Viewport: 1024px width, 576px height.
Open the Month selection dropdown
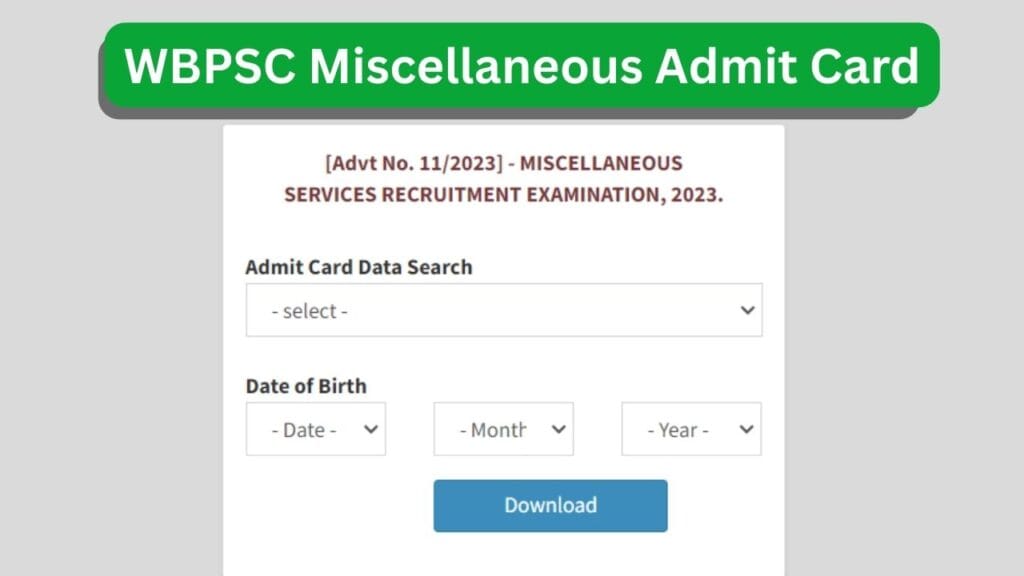503,429
